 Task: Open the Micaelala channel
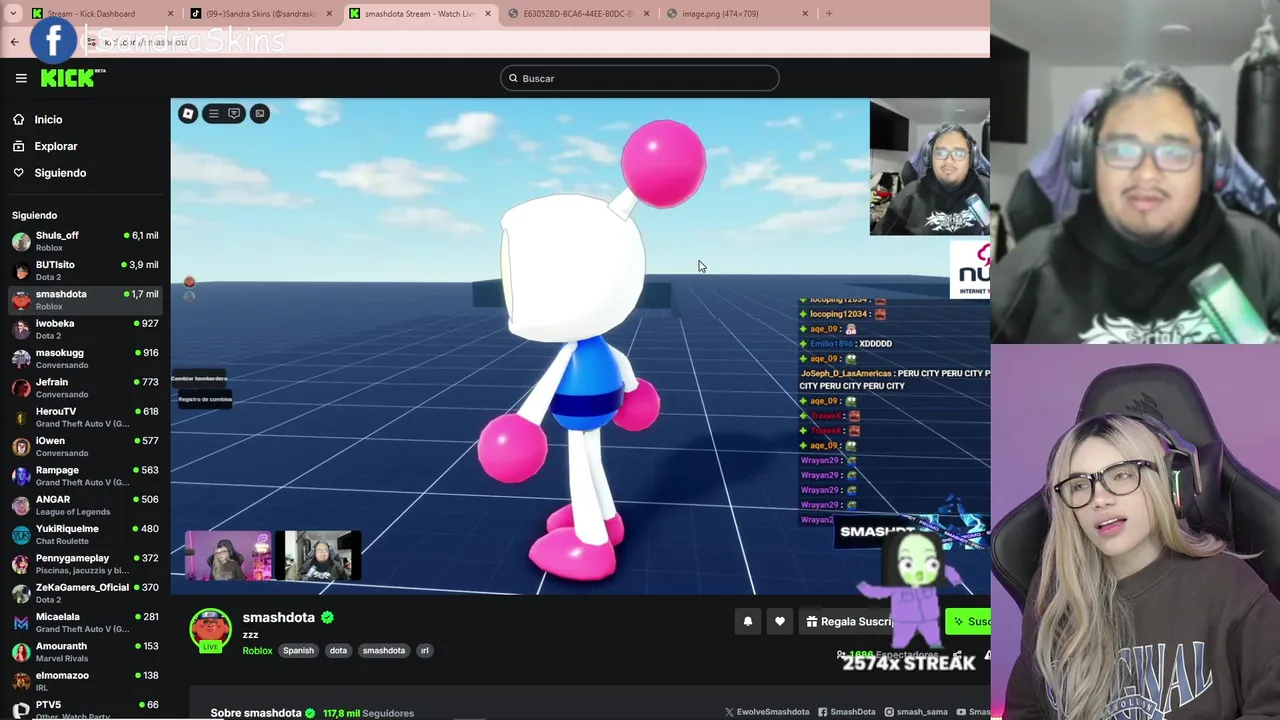pos(85,622)
